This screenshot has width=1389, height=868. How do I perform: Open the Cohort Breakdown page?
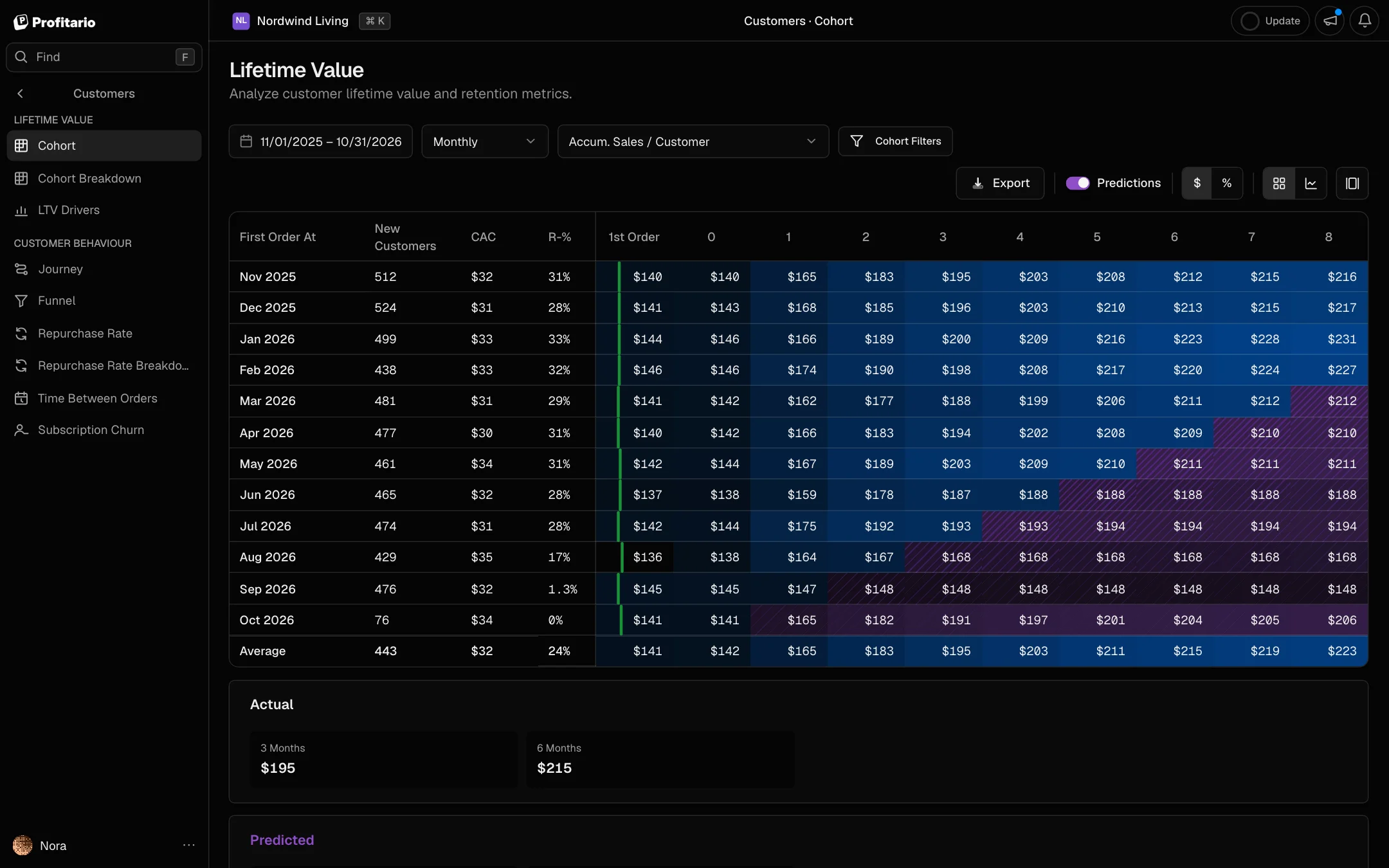(x=104, y=179)
